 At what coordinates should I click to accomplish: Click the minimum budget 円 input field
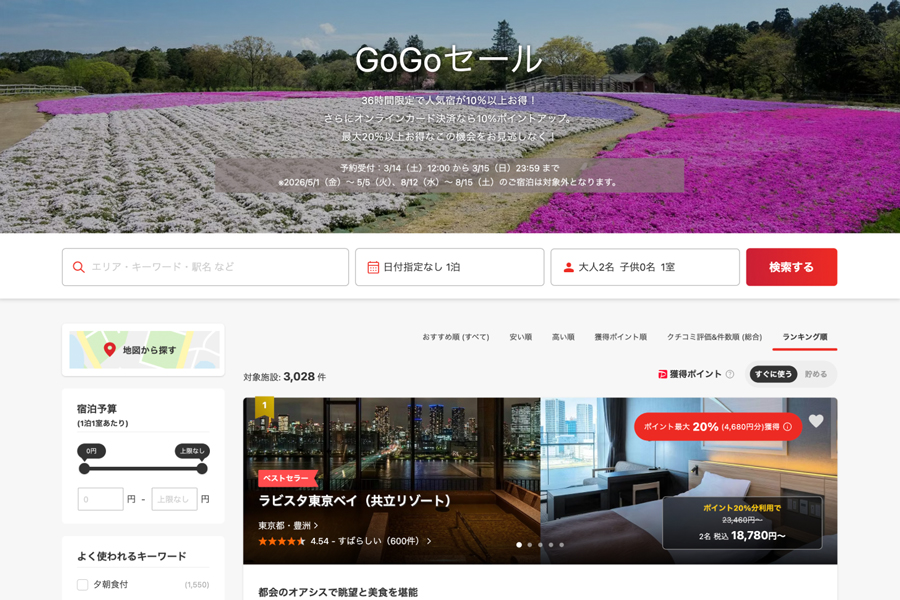pos(100,499)
